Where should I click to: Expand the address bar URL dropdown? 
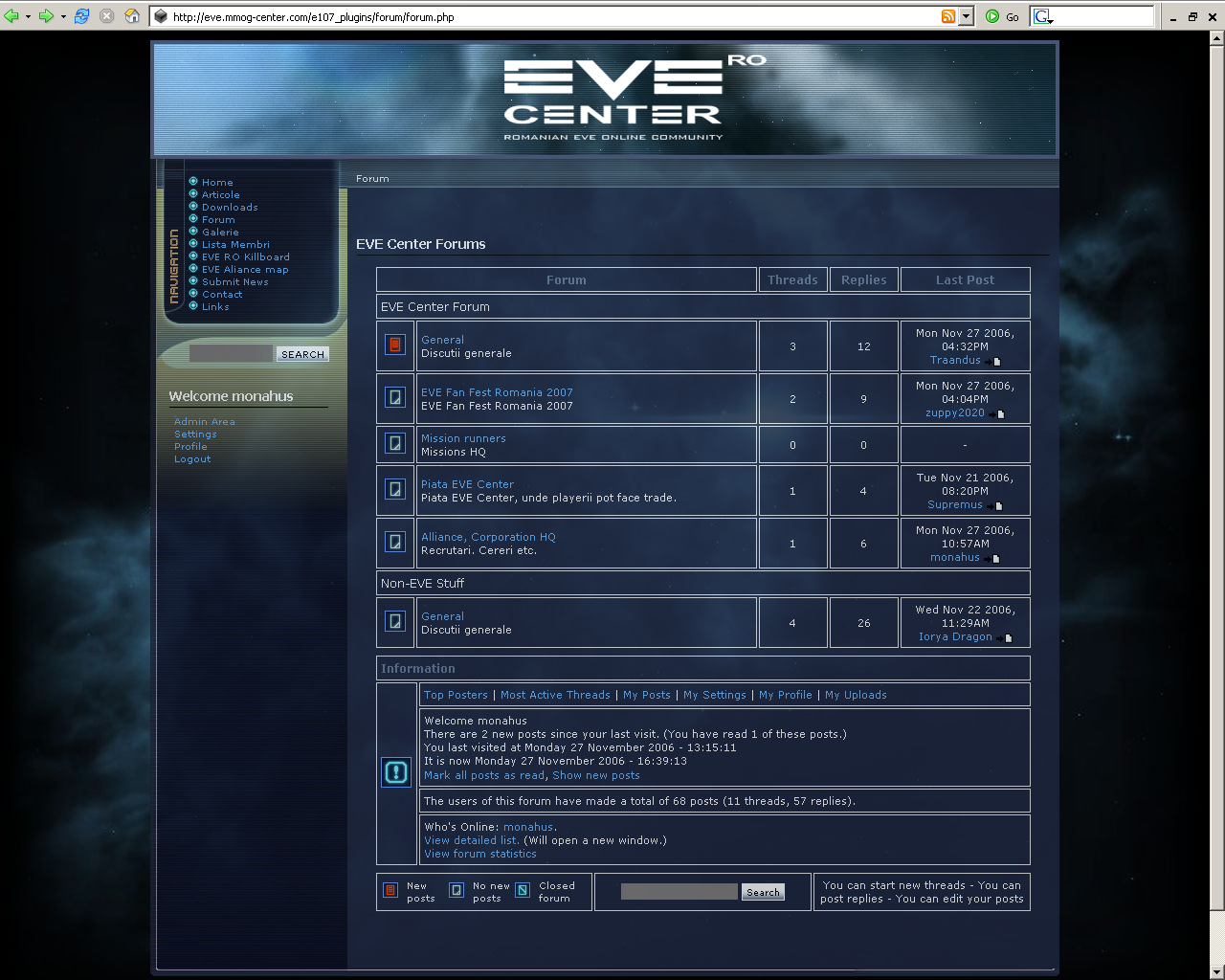pos(967,16)
